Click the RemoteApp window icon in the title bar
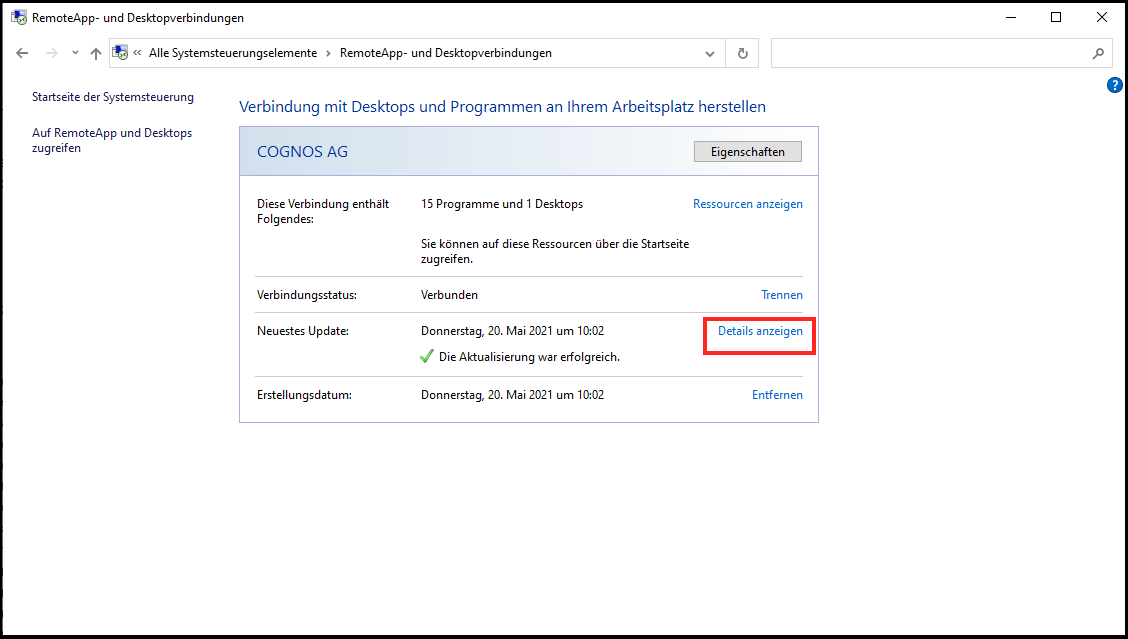 [19, 18]
